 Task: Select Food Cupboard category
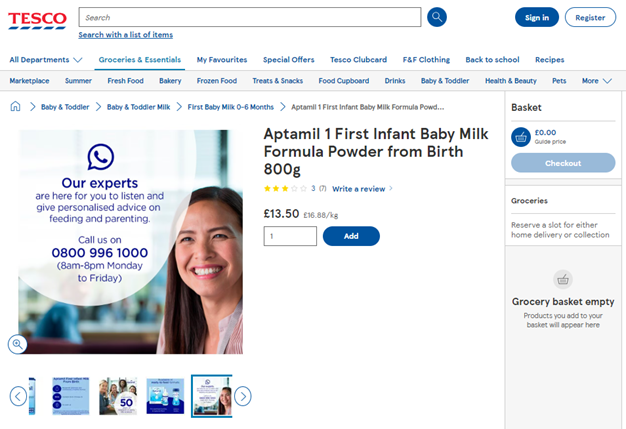click(x=344, y=81)
